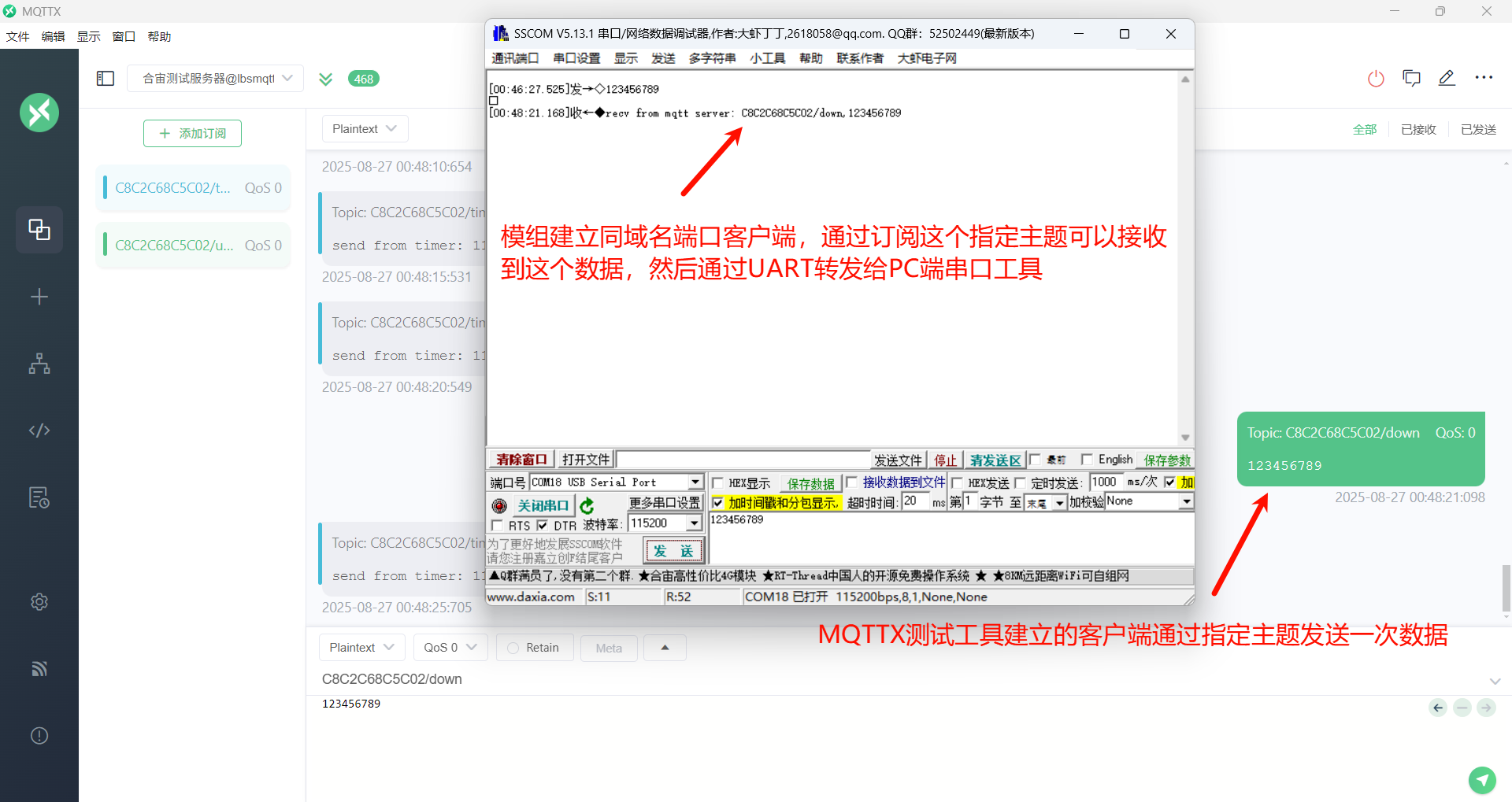Click the 468 unread message badge
The height and width of the screenshot is (802, 1512).
364,79
